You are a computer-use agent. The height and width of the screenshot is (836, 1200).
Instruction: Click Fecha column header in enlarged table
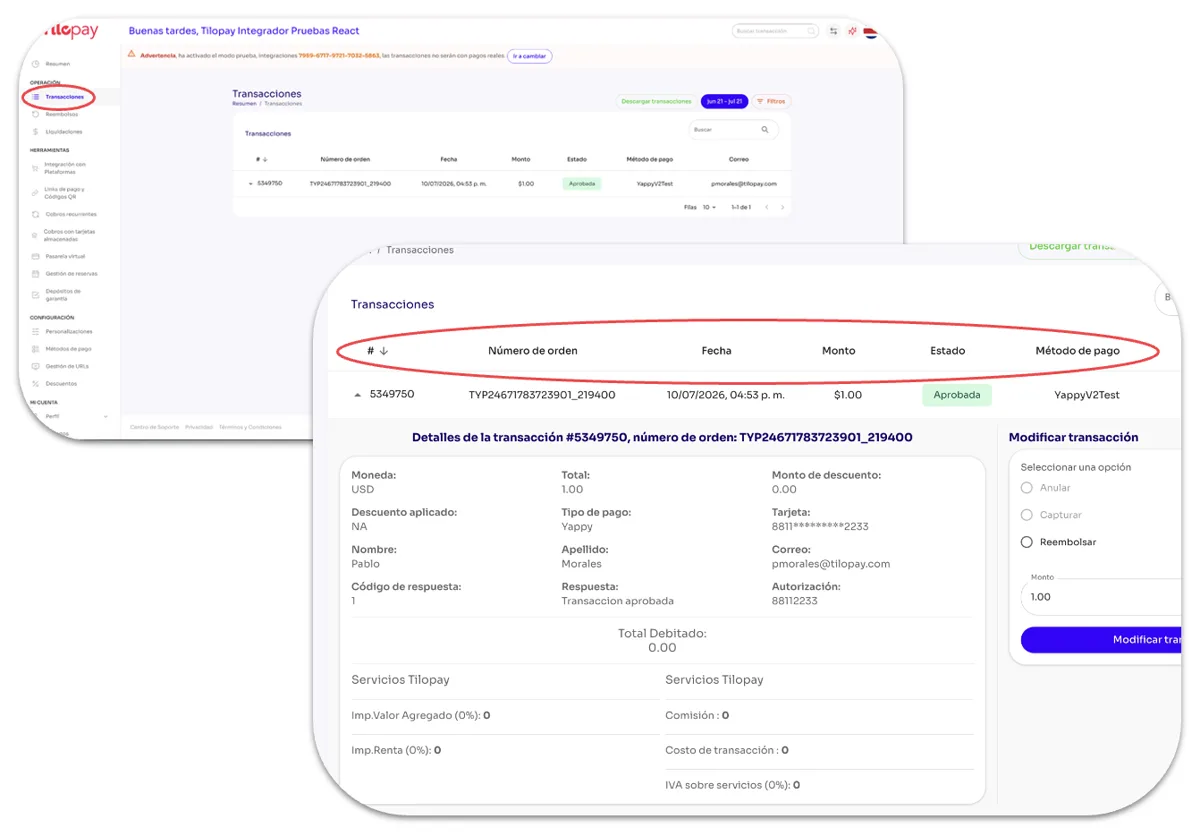716,351
